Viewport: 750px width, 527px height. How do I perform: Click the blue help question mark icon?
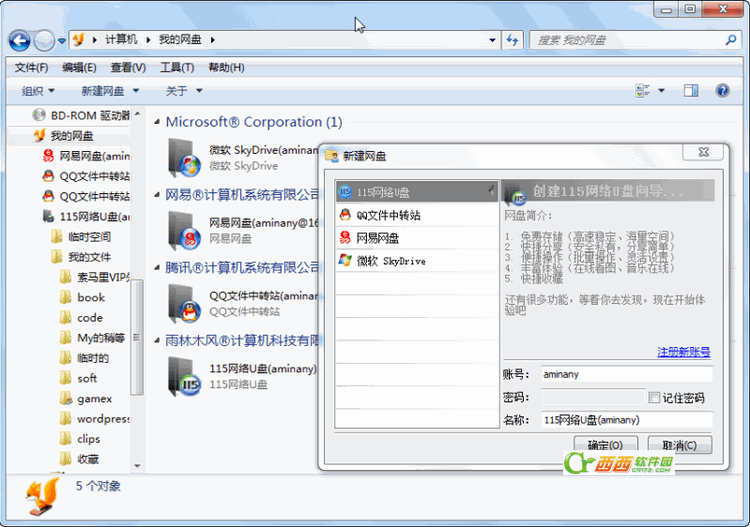(722, 90)
